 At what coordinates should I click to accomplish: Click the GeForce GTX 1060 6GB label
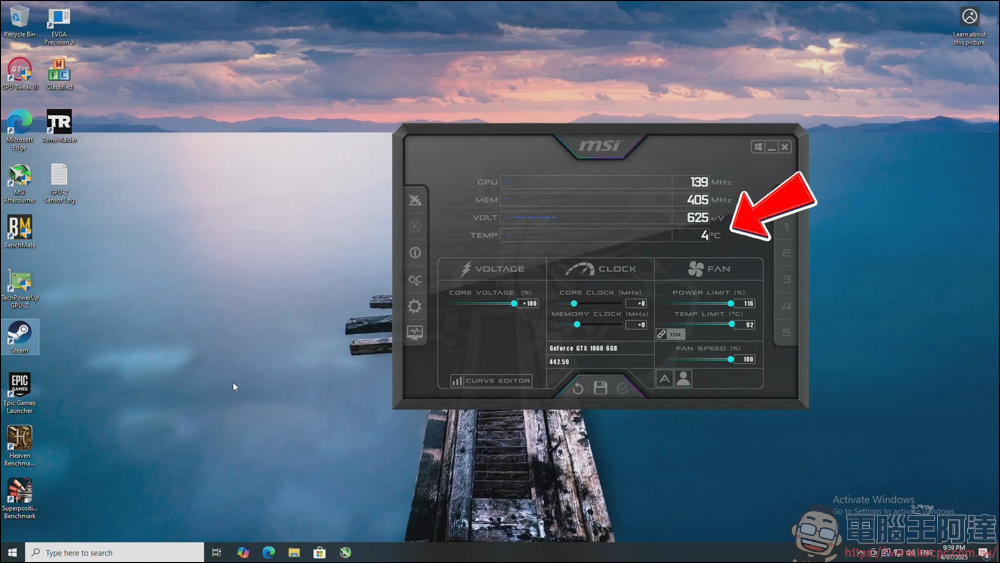(x=584, y=348)
